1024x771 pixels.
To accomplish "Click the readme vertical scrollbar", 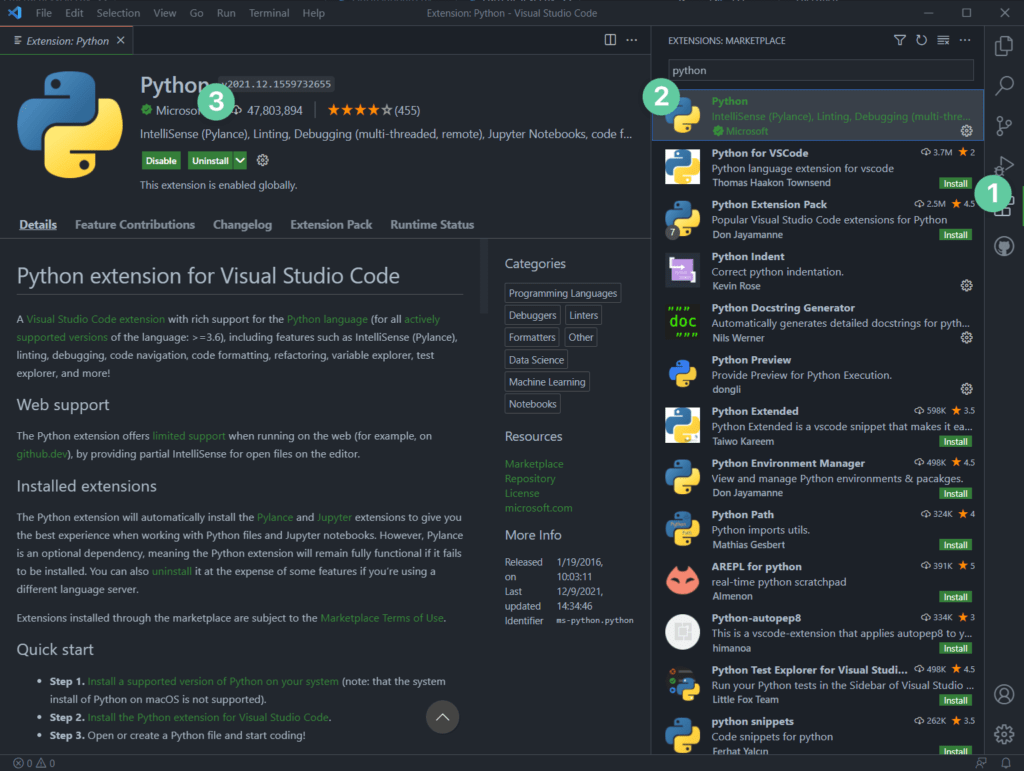I will coord(484,276).
